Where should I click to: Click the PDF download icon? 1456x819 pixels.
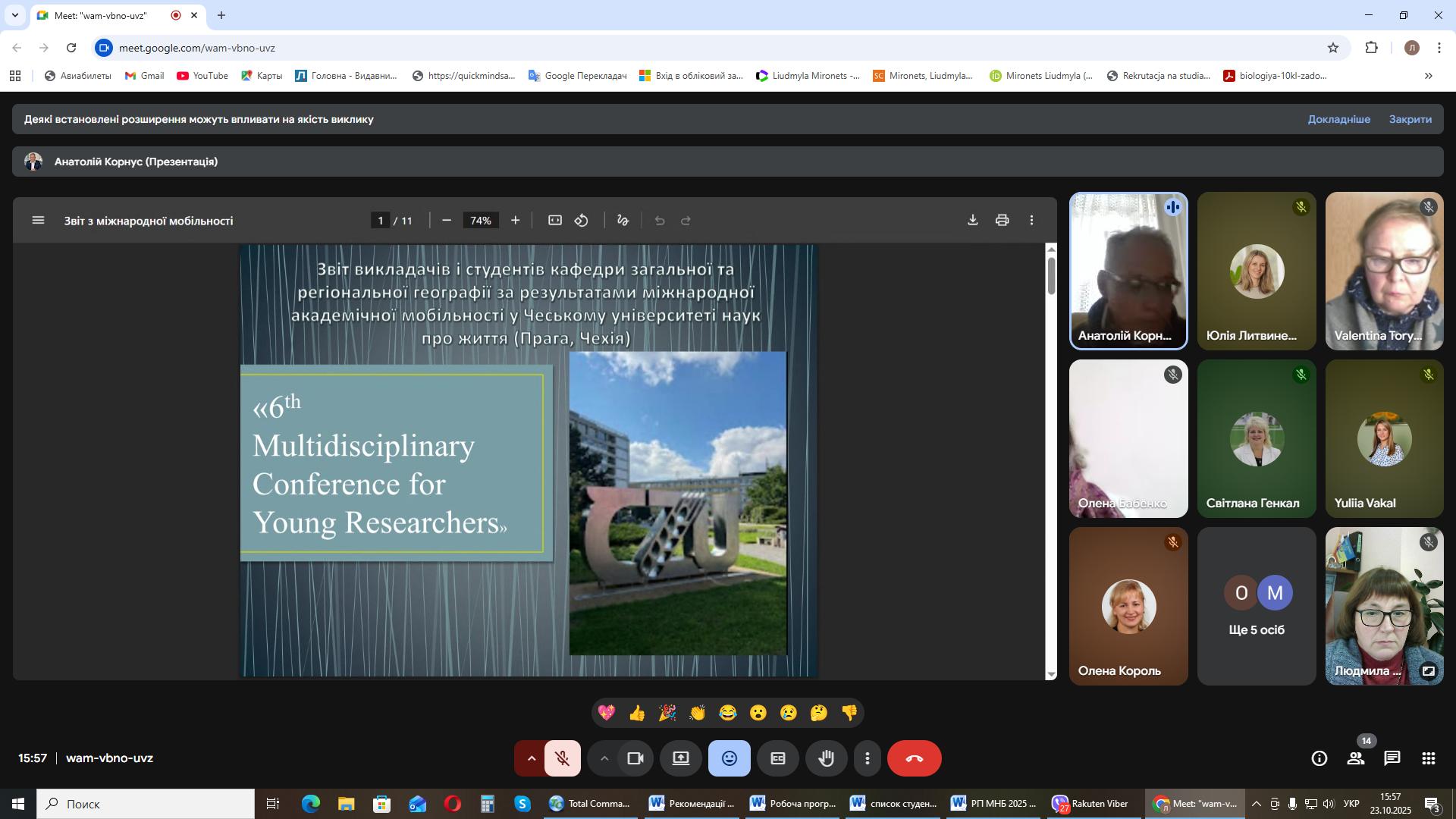tap(972, 220)
